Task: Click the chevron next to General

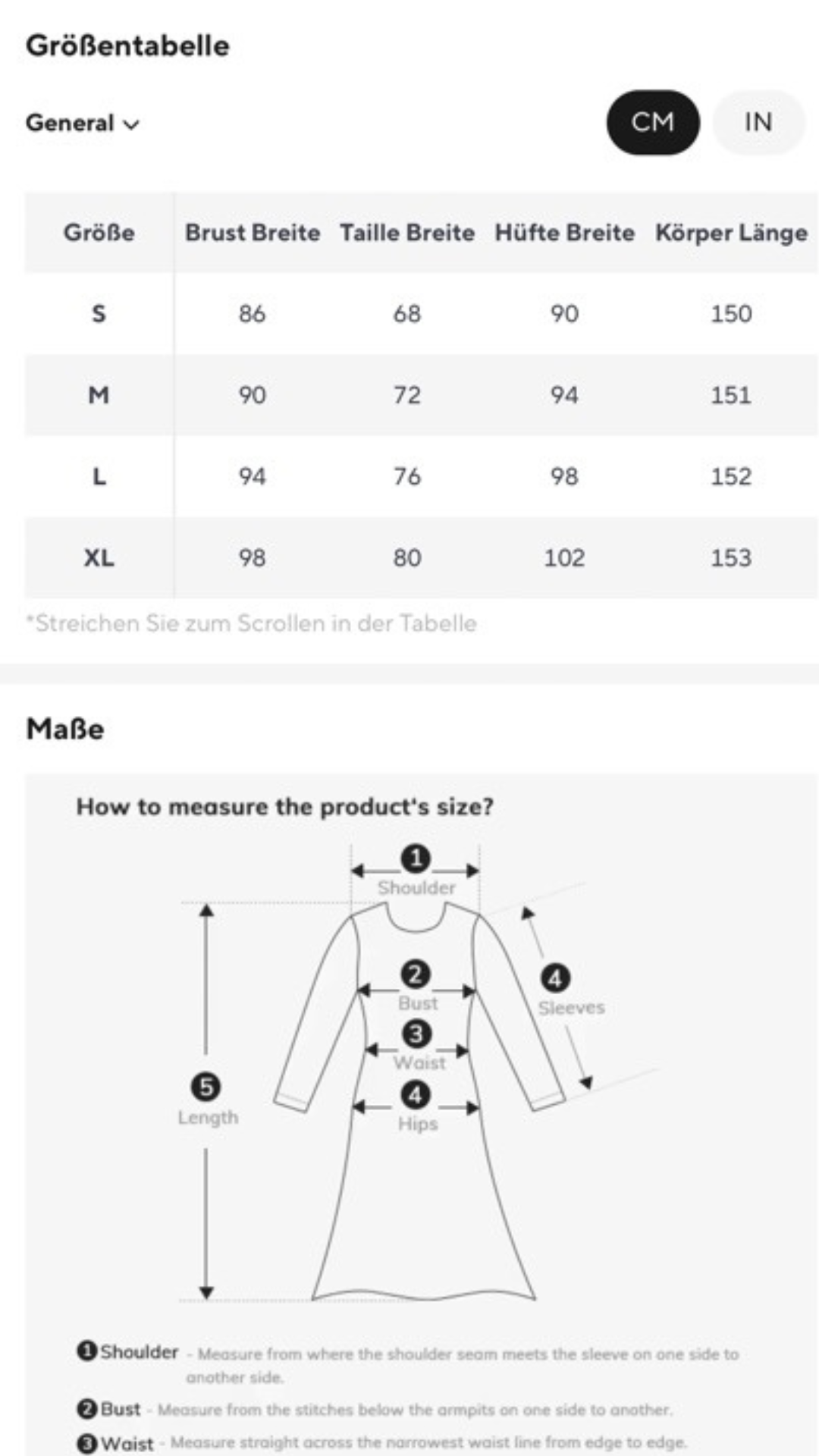Action: click(x=131, y=124)
